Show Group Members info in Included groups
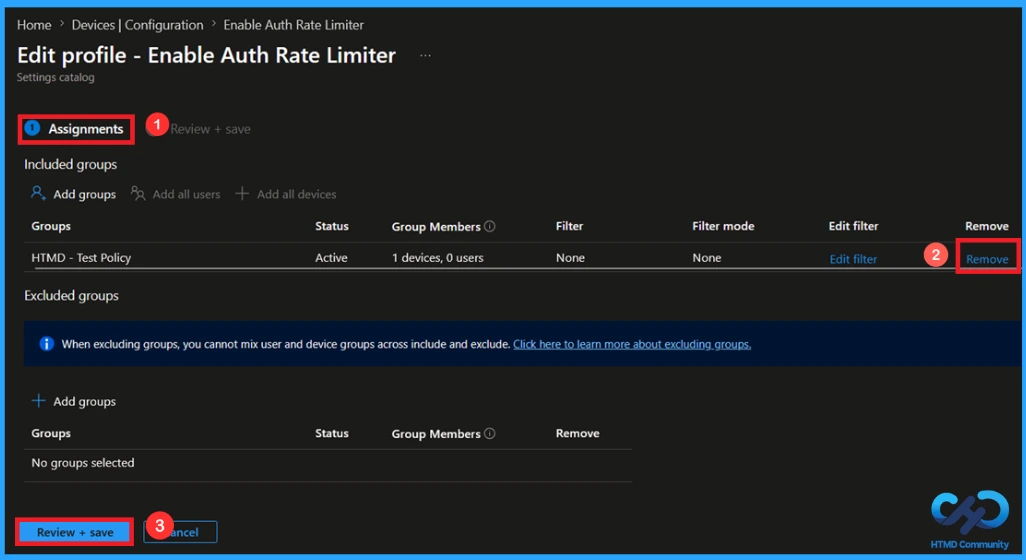Screen dimensions: 1026x560 (x=489, y=226)
